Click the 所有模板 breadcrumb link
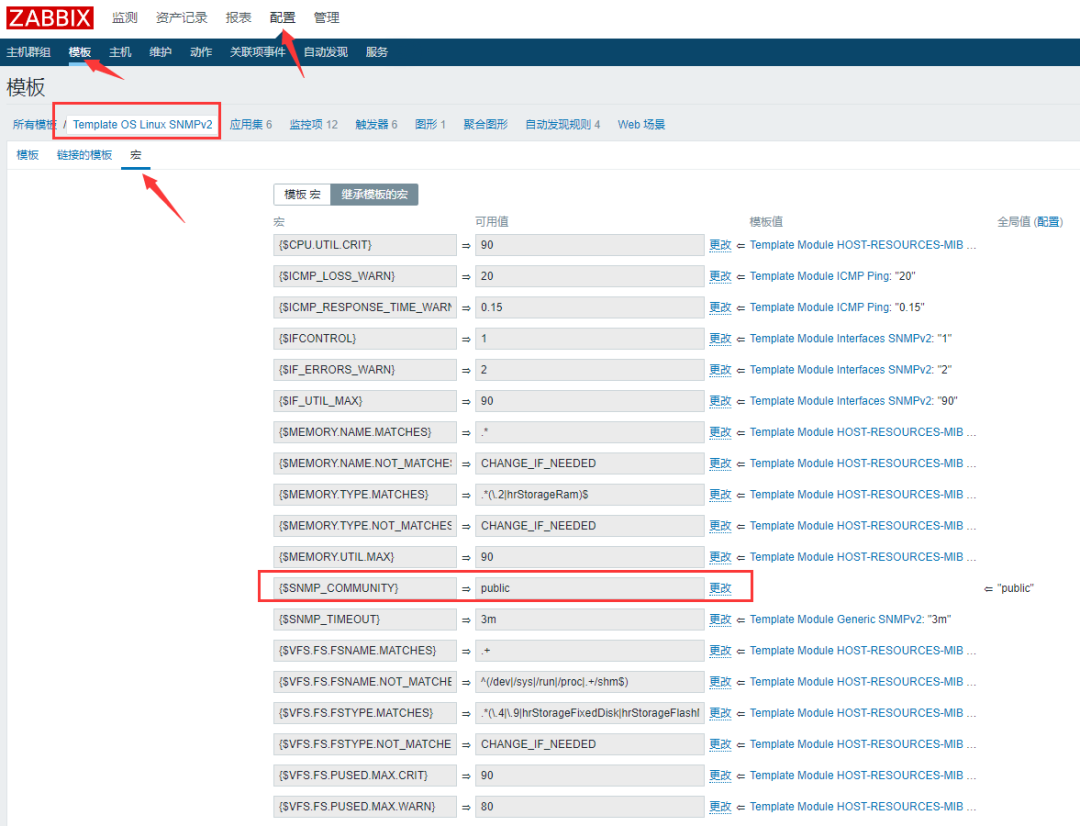Screen dimensions: 1080x826 34,125
